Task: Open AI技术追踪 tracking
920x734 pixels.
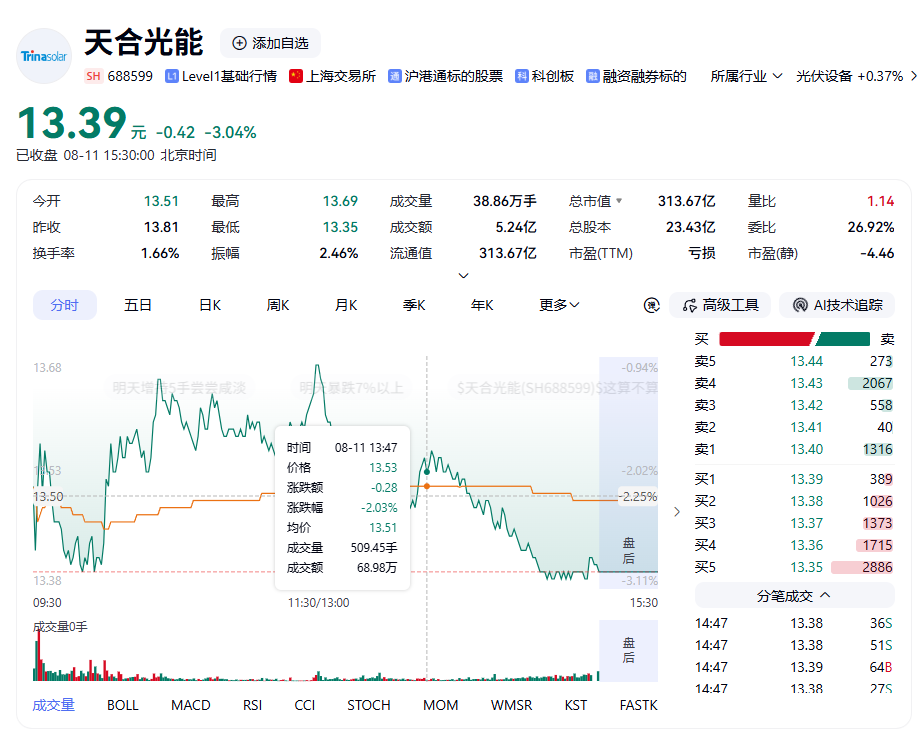Action: [837, 305]
